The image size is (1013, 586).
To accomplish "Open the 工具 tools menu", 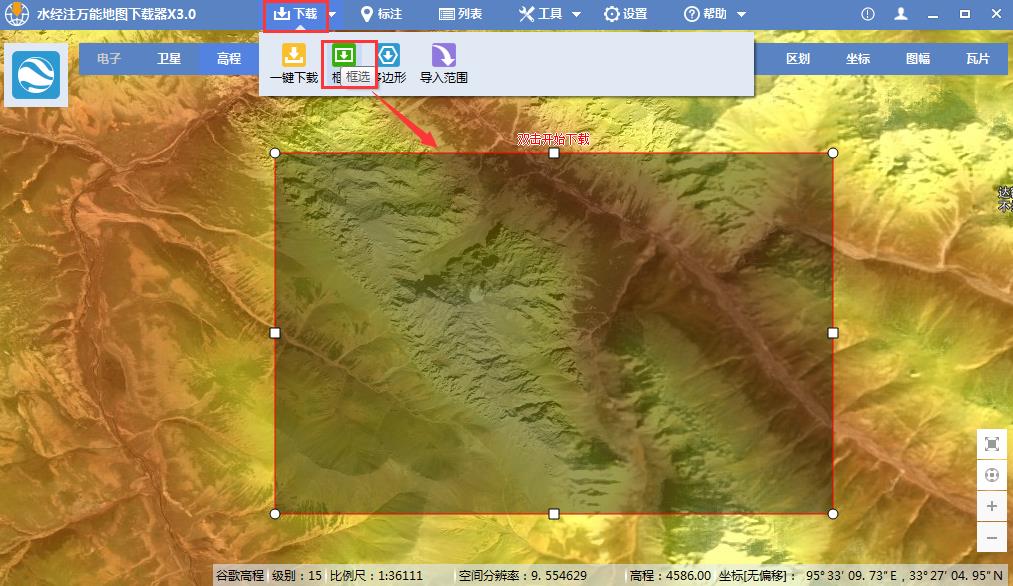I will [x=541, y=14].
